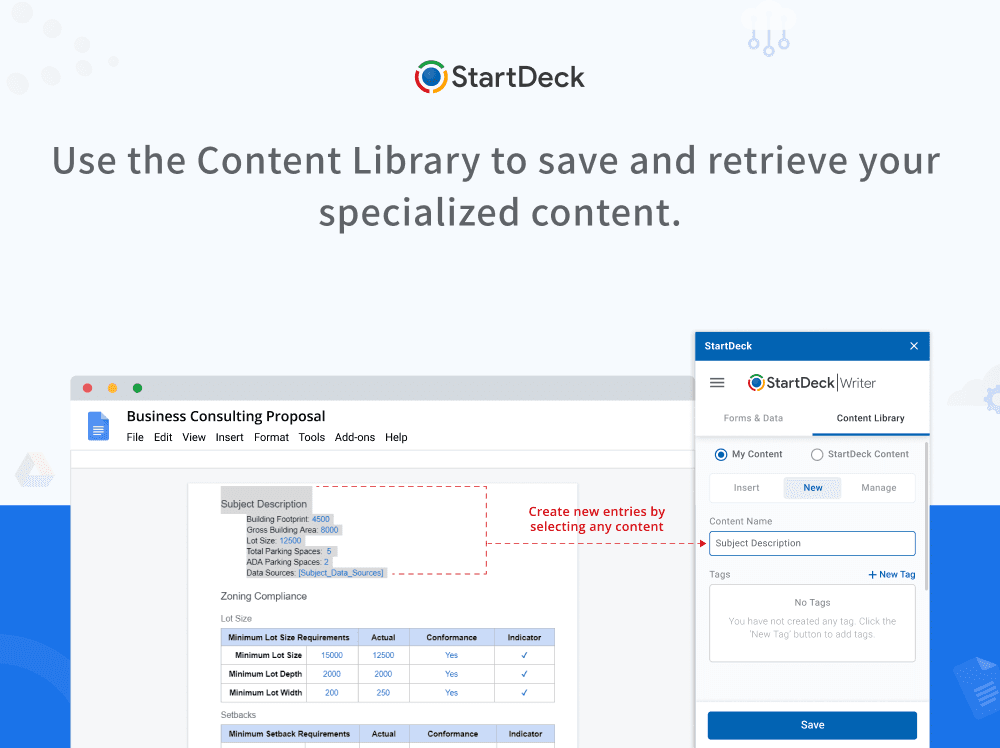This screenshot has width=1000, height=748.
Task: Open the Tools menu
Action: (x=312, y=437)
